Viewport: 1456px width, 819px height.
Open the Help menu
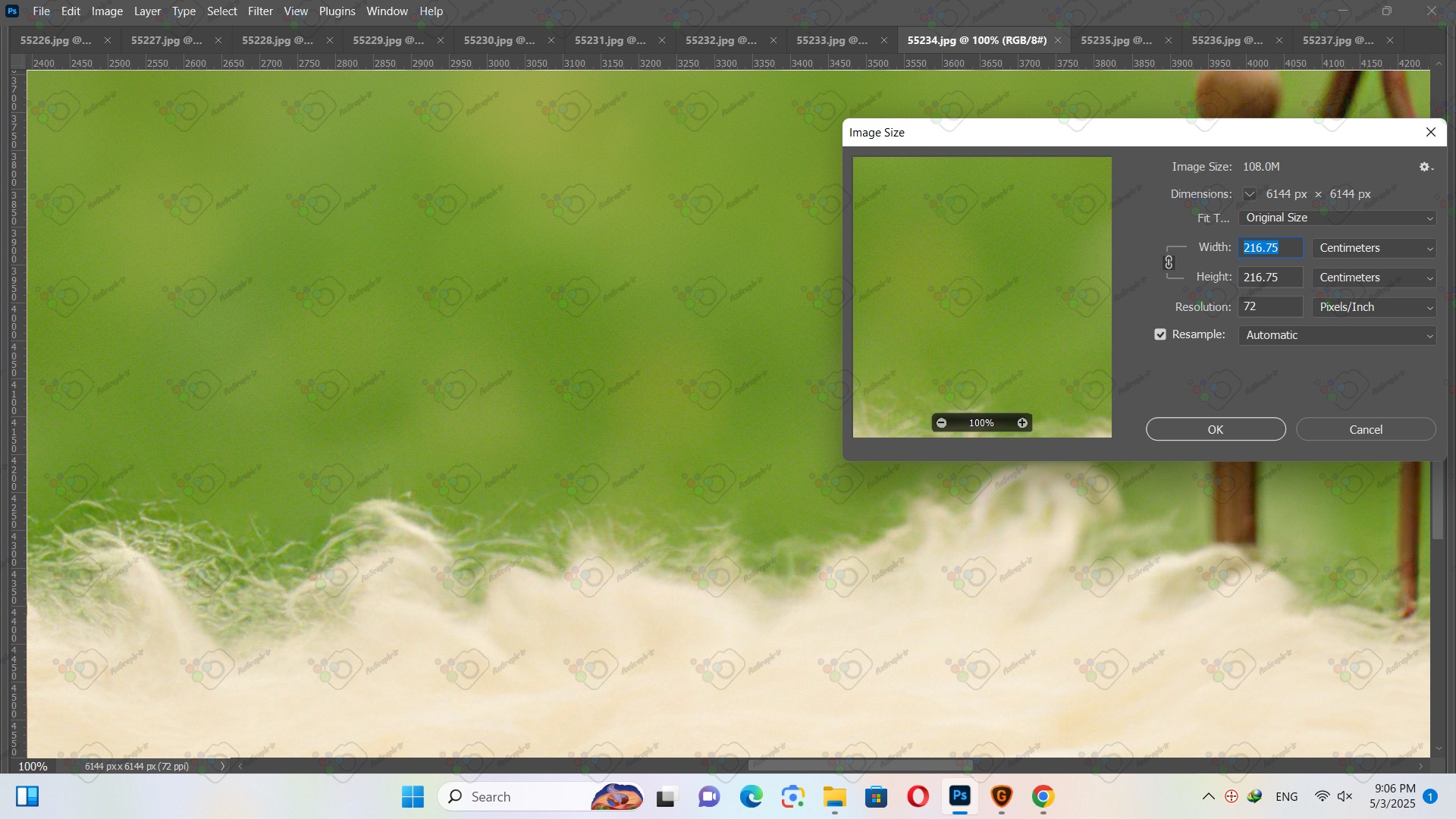tap(431, 11)
